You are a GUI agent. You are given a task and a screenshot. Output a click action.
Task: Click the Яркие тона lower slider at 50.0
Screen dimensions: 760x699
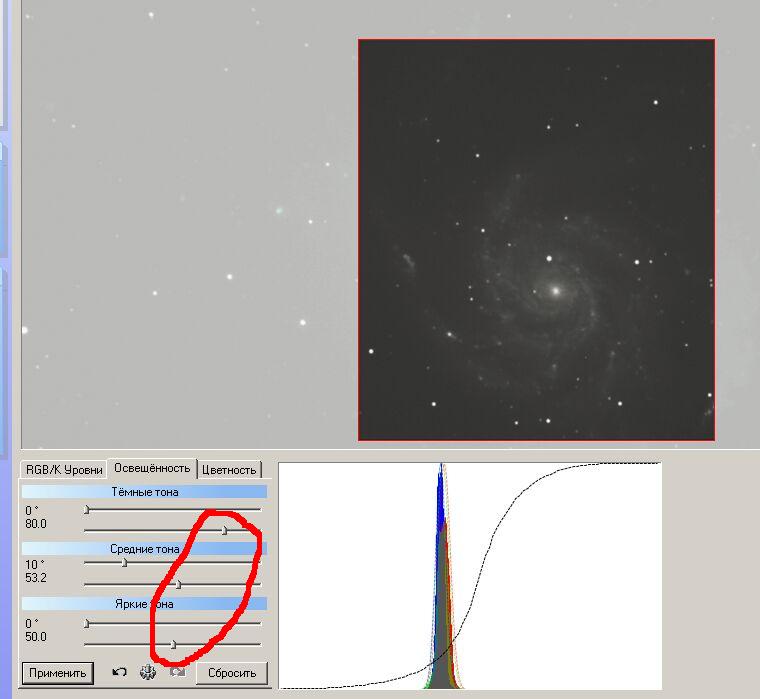coord(173,644)
